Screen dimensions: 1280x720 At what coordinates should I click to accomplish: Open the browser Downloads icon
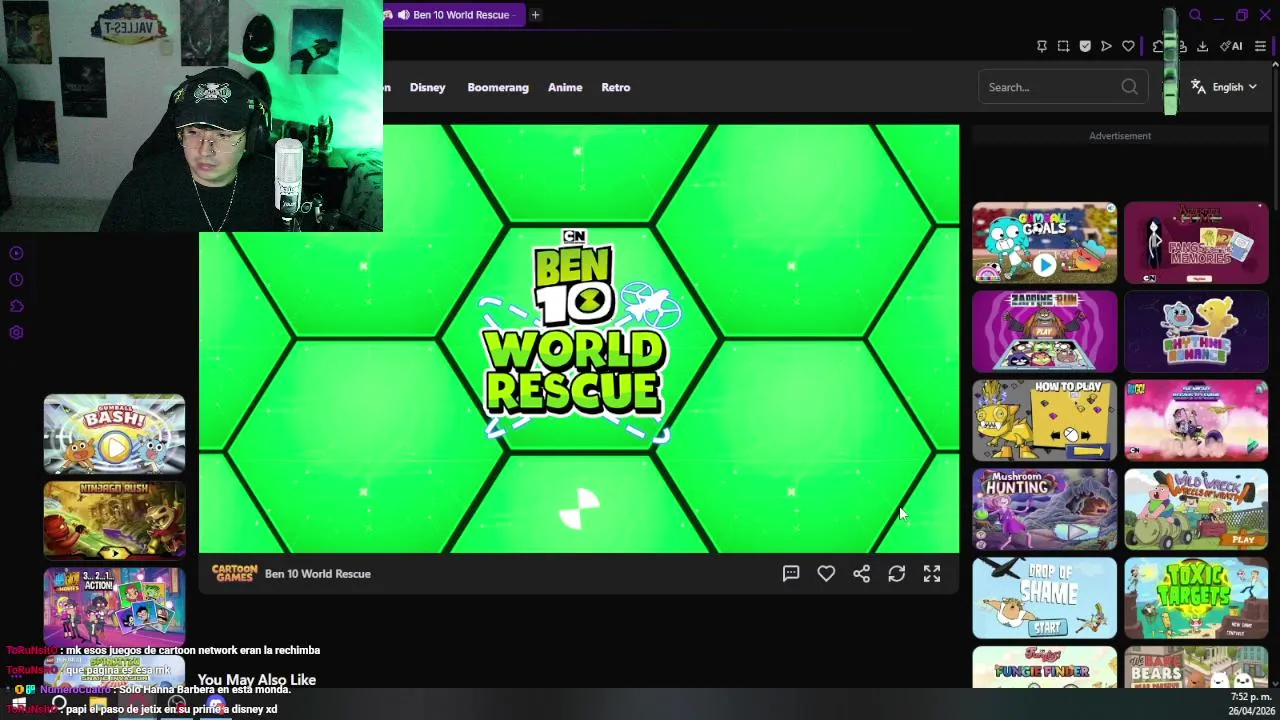(x=1202, y=46)
